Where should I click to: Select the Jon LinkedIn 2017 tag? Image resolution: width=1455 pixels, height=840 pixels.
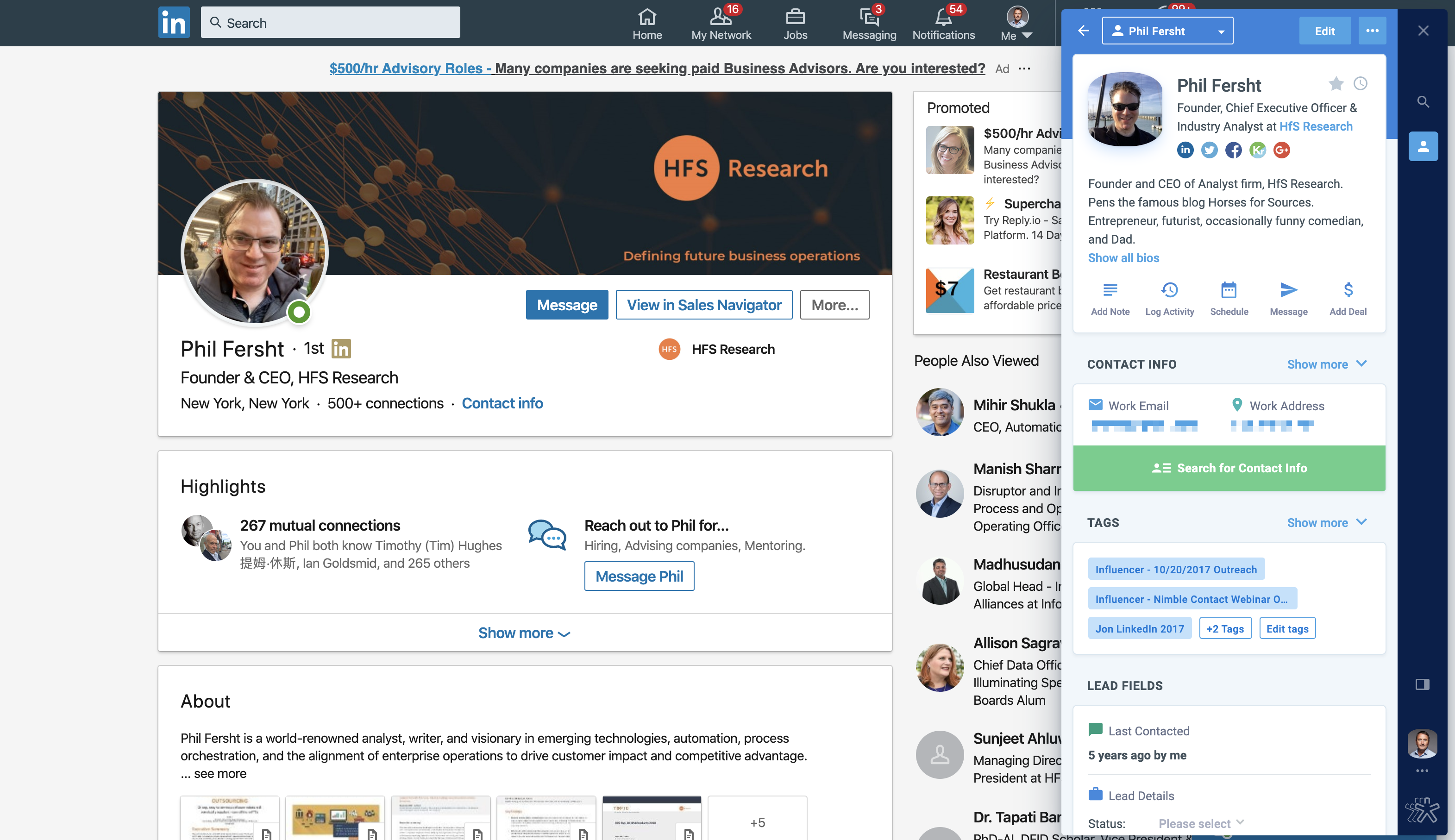coord(1140,628)
